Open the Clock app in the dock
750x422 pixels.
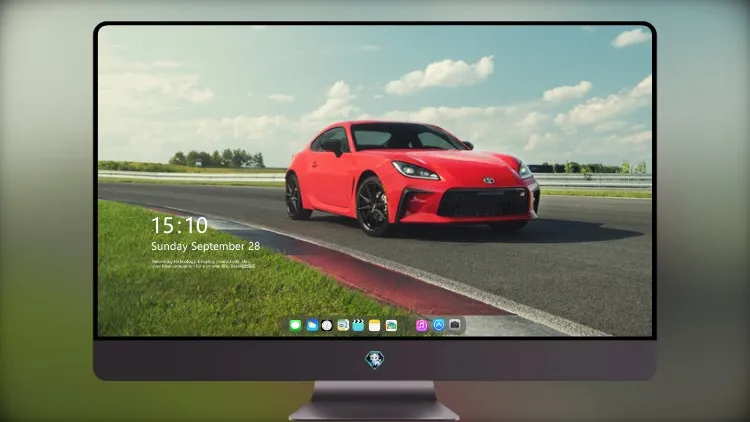coord(327,326)
